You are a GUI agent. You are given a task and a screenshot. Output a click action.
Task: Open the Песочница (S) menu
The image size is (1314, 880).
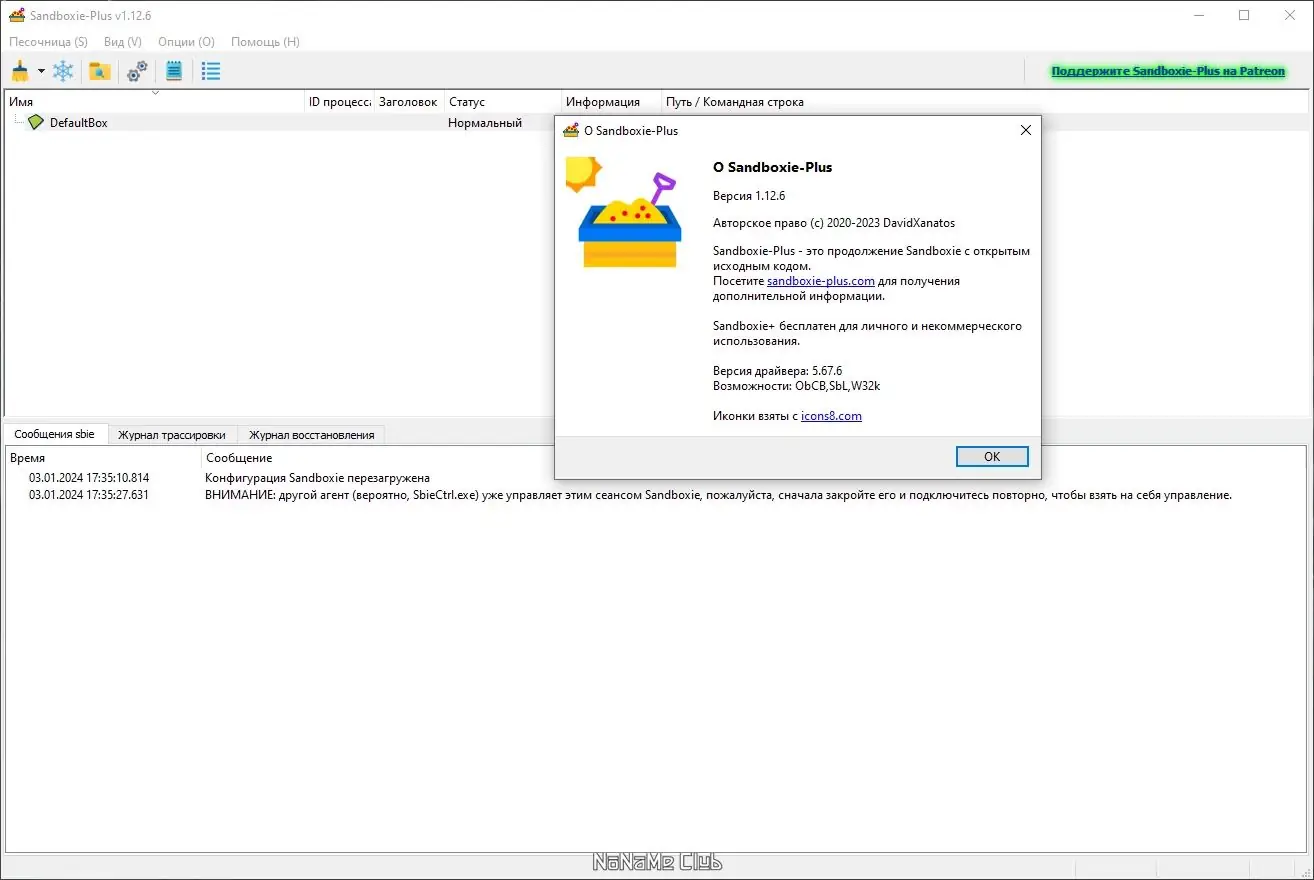point(48,42)
